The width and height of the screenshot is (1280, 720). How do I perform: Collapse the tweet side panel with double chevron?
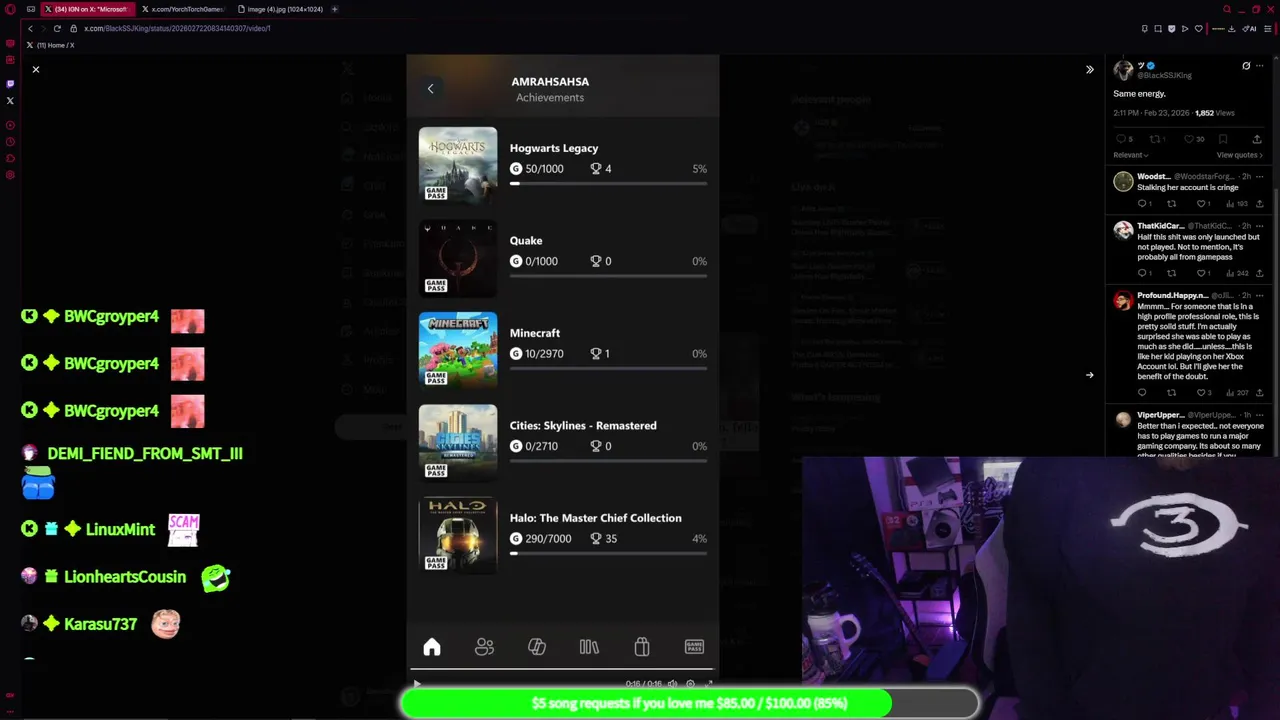1090,69
